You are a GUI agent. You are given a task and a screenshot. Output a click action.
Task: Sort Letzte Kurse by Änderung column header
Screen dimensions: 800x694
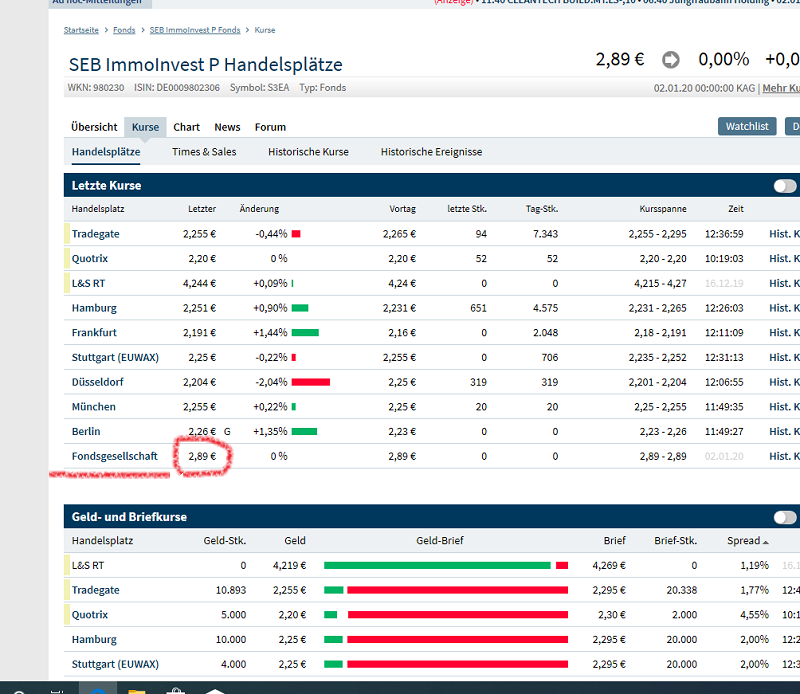pyautogui.click(x=259, y=209)
